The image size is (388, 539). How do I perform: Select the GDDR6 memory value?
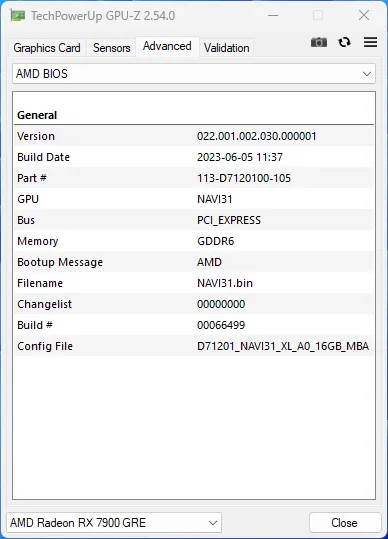215,241
